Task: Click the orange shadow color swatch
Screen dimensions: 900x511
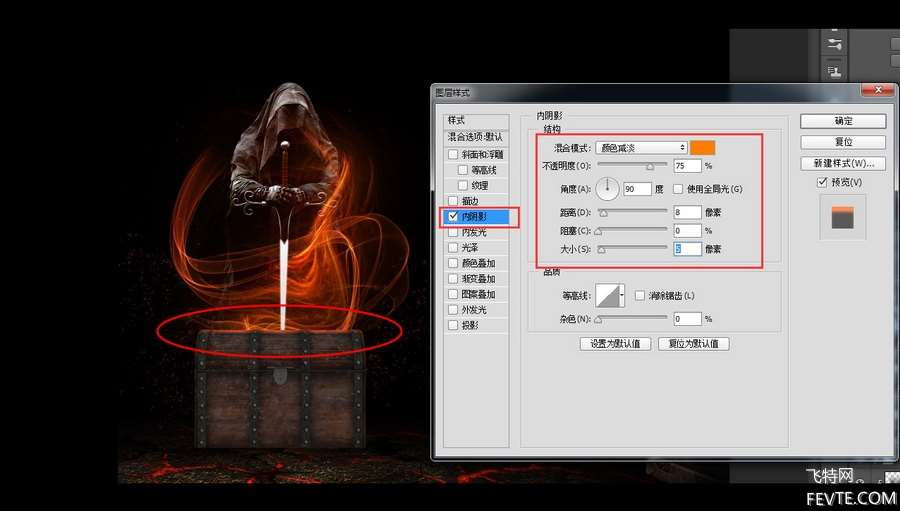Action: [703, 148]
